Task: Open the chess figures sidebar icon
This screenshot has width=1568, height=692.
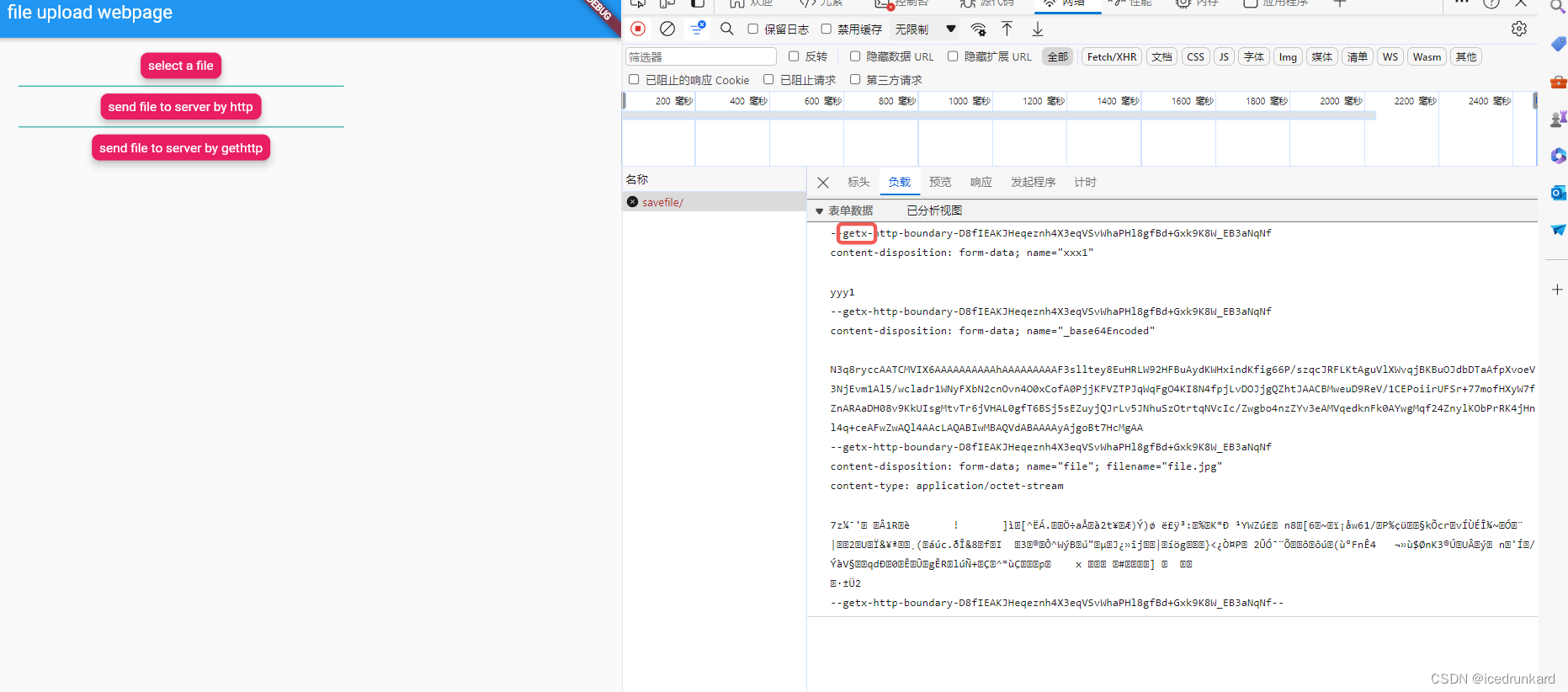Action: [x=1558, y=119]
